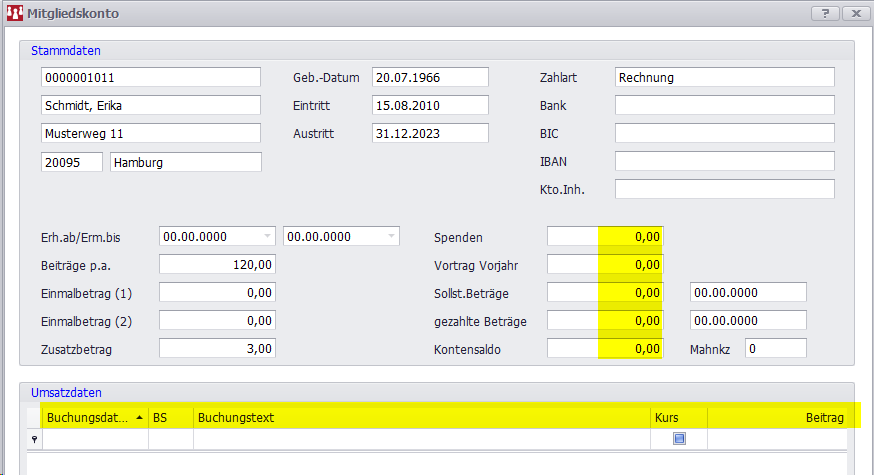Click the Mitgliedskonto app icon in title bar
The image size is (874, 475).
click(x=15, y=14)
